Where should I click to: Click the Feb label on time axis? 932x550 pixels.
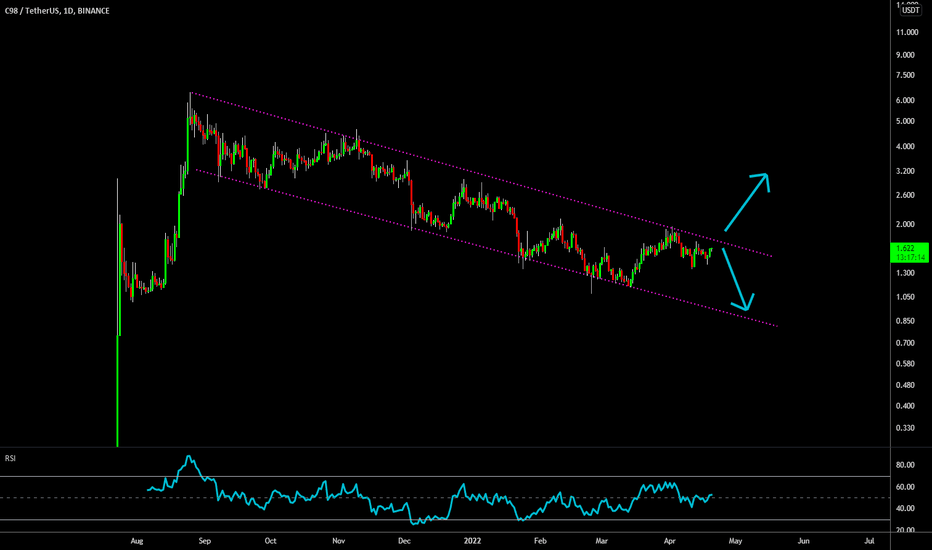tap(540, 541)
